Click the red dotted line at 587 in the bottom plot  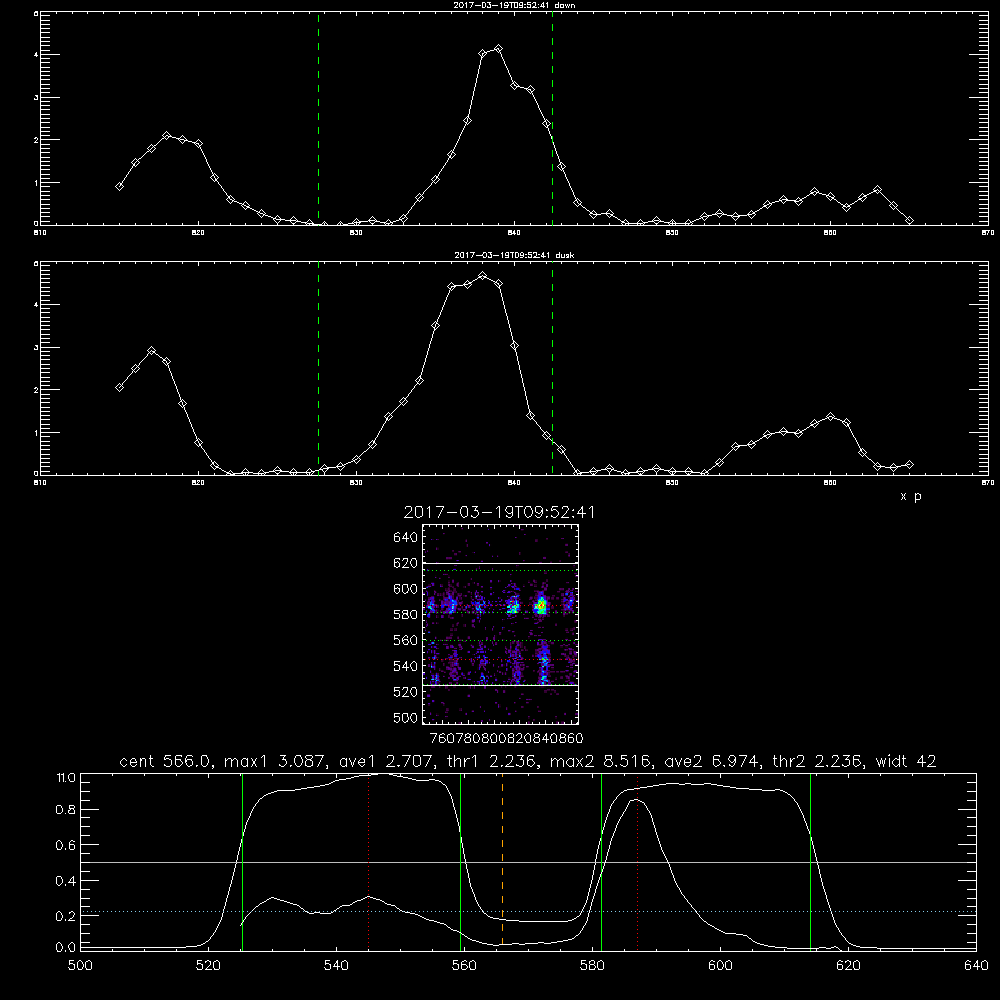(637, 861)
